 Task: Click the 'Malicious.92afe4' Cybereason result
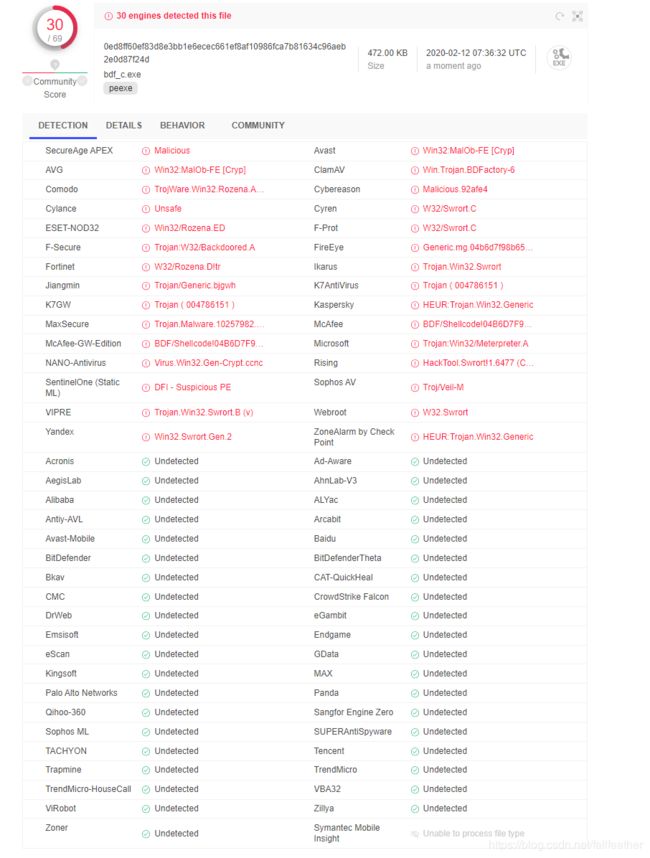[455, 189]
